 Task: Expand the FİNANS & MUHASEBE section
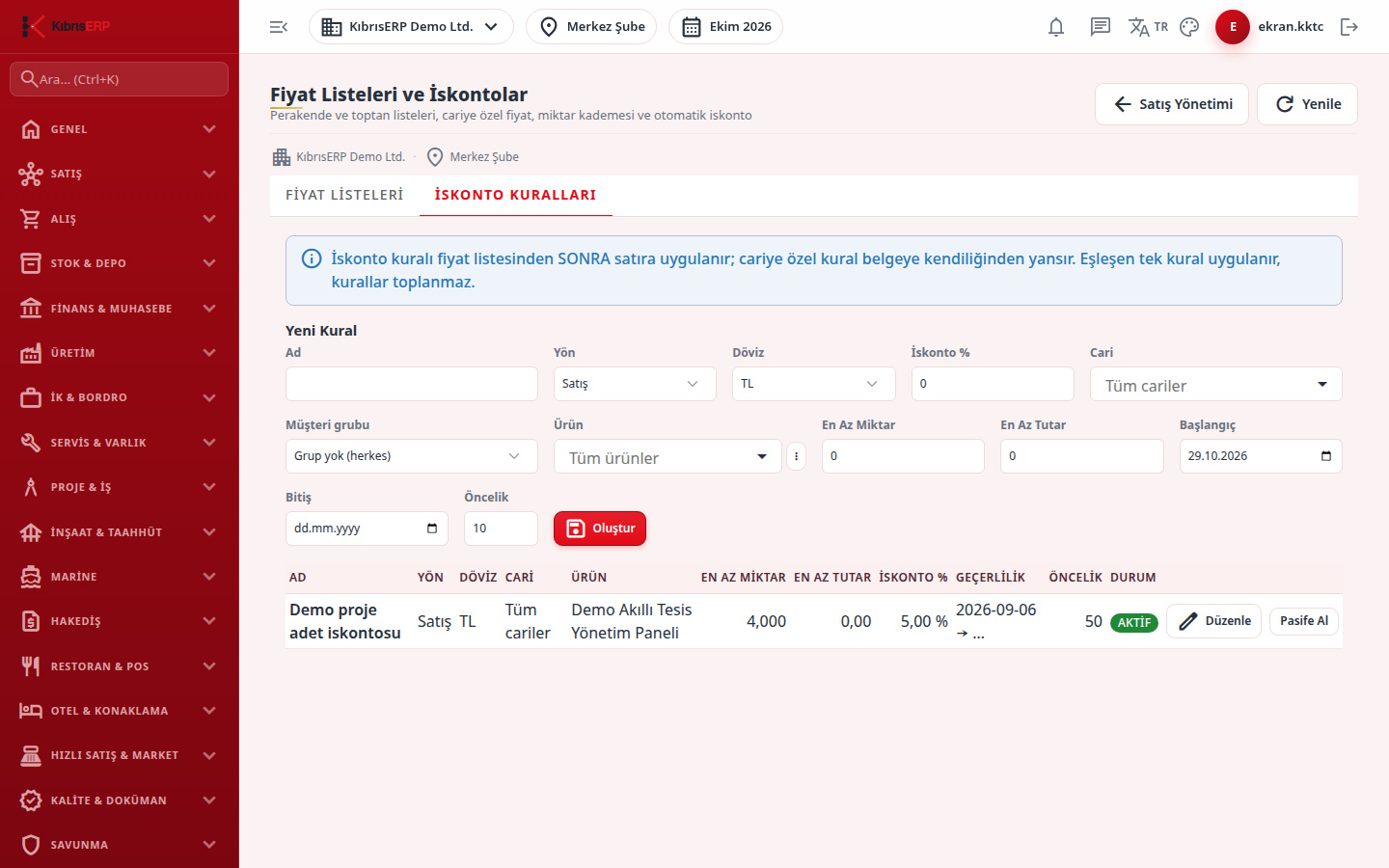pos(120,309)
